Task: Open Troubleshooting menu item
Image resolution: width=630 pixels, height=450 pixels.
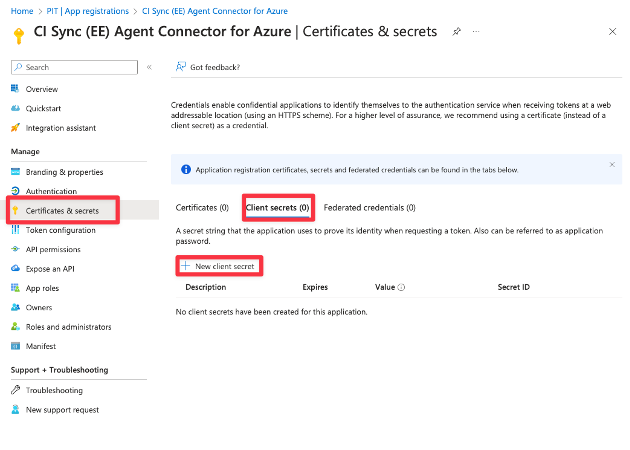Action: coord(54,390)
